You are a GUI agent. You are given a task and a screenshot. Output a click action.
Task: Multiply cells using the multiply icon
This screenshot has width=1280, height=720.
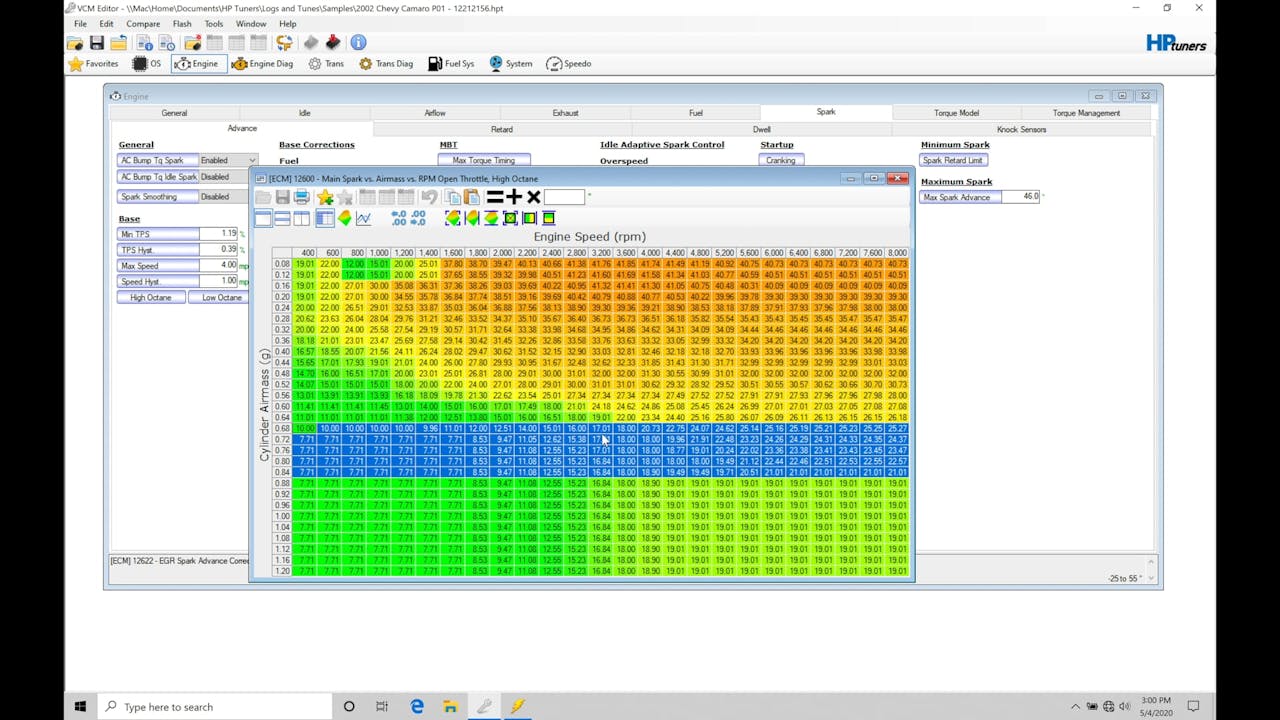(x=533, y=197)
